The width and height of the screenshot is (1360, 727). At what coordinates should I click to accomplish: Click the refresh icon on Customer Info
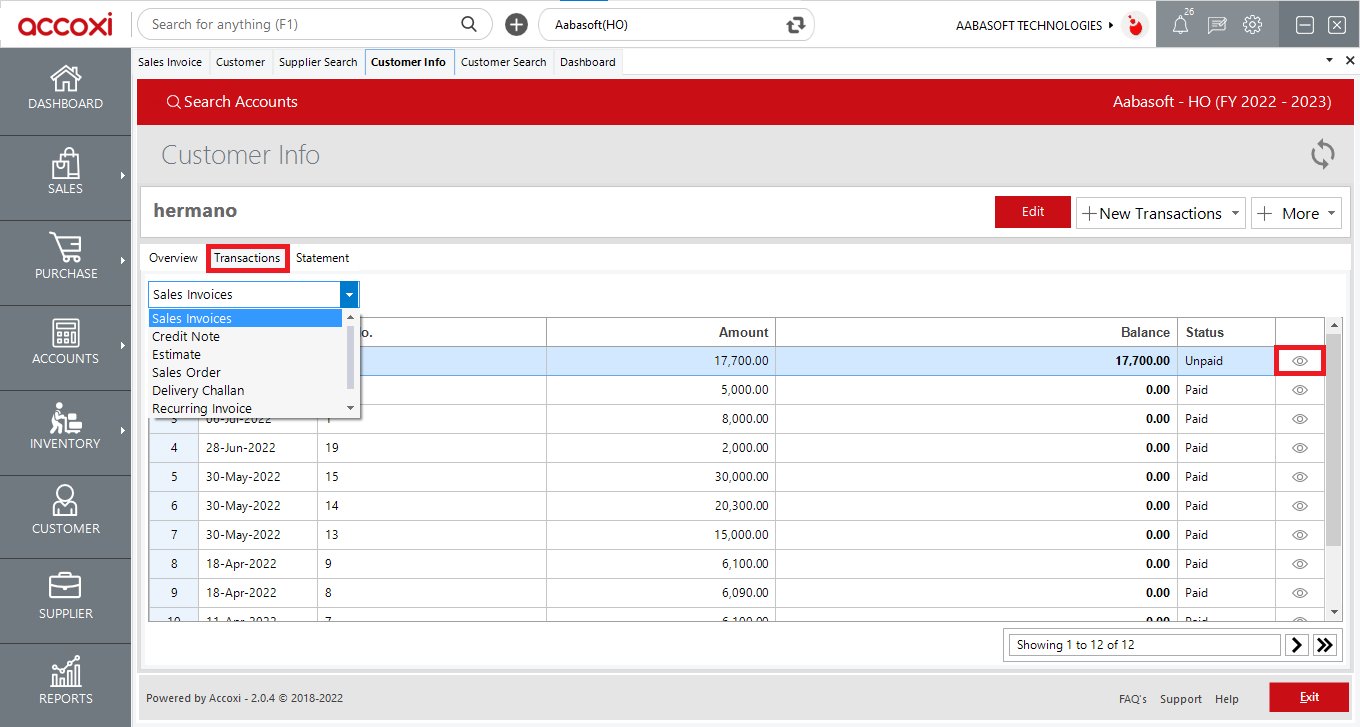[1323, 155]
